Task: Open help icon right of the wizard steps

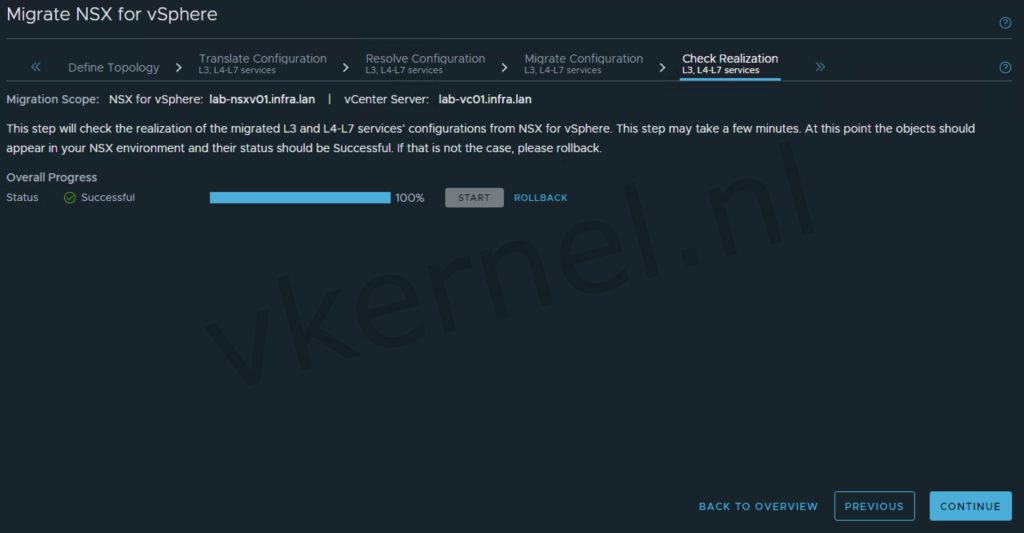Action: 1005,68
